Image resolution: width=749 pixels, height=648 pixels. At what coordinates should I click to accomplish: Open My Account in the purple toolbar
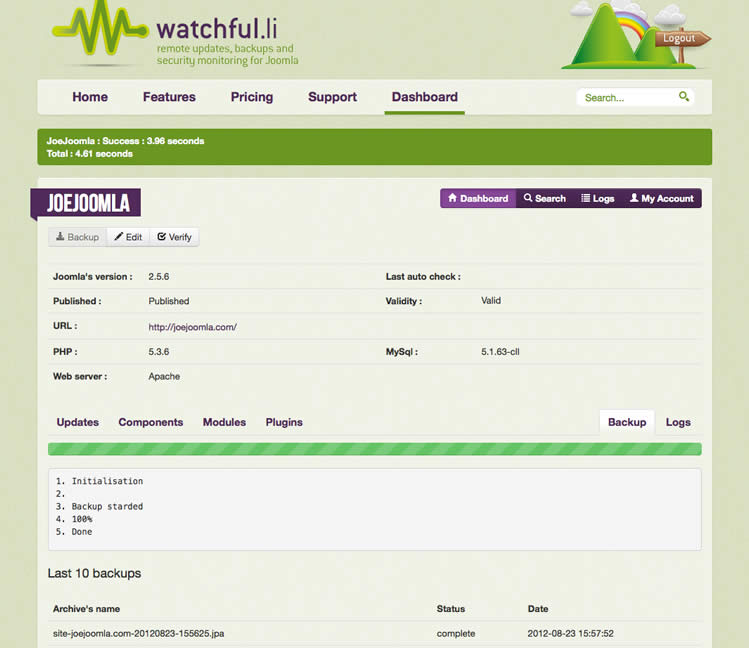(x=662, y=199)
